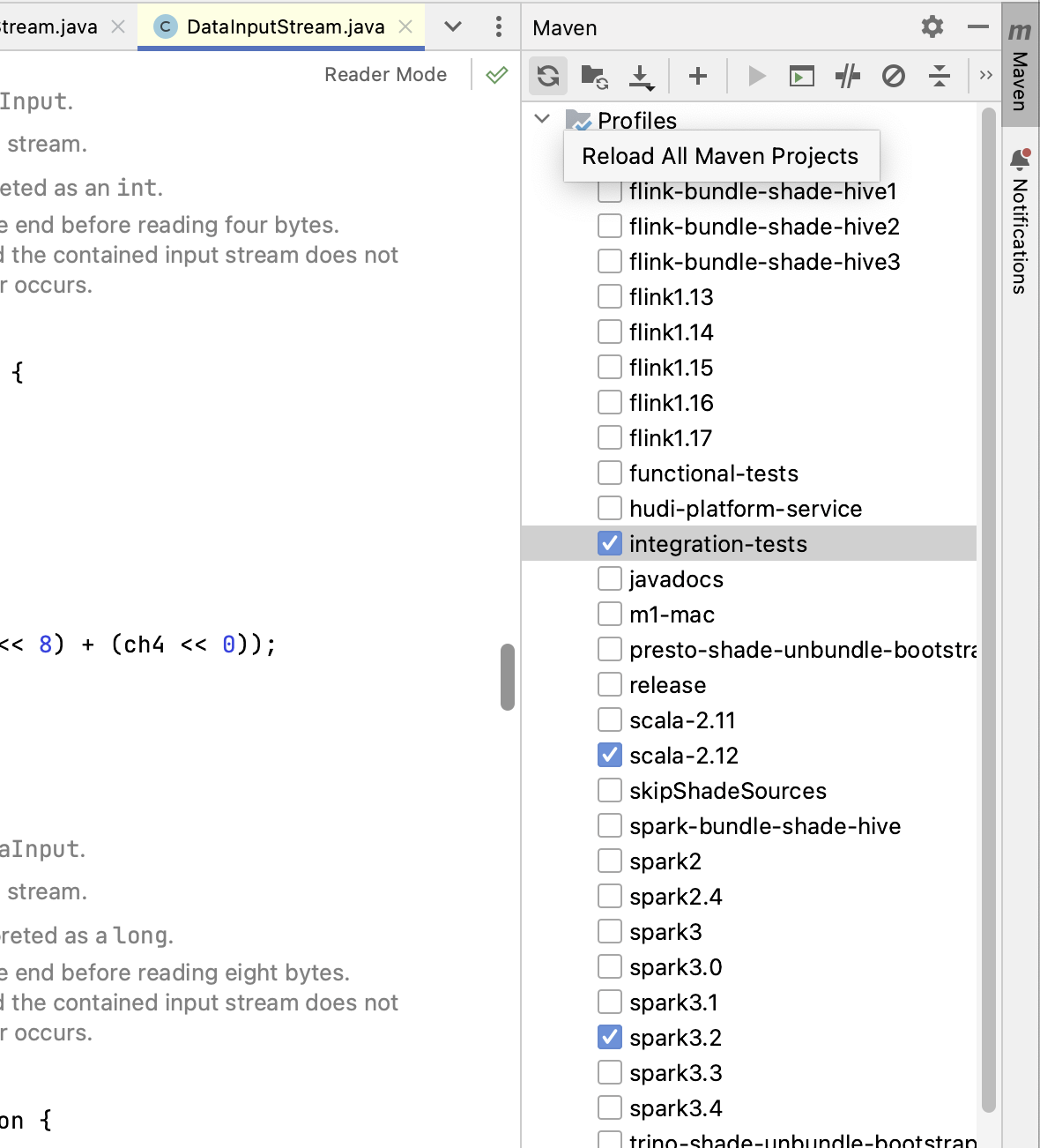The width and height of the screenshot is (1040, 1148).
Task: Show more Maven toolbar actions chevron
Action: click(x=986, y=76)
